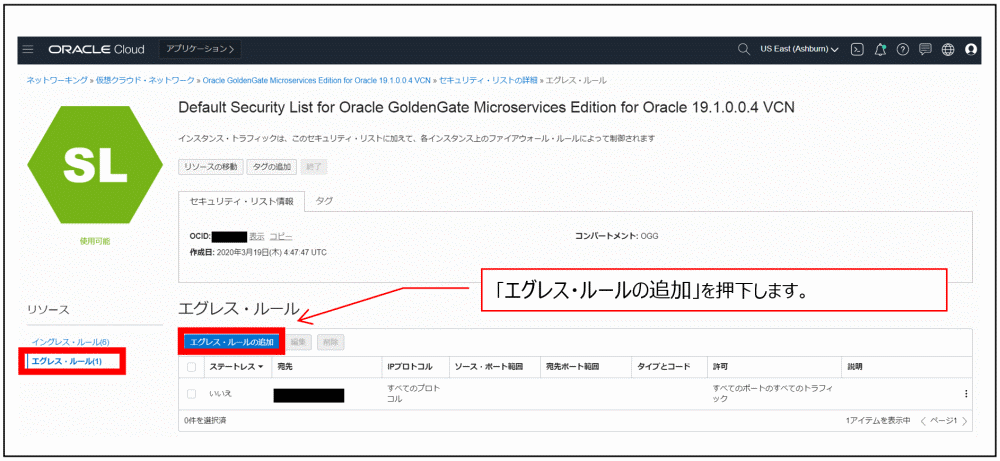Open the セキュリティ・リストの詳細 breadcrumb link
This screenshot has height=461, width=1000.
click(x=489, y=80)
